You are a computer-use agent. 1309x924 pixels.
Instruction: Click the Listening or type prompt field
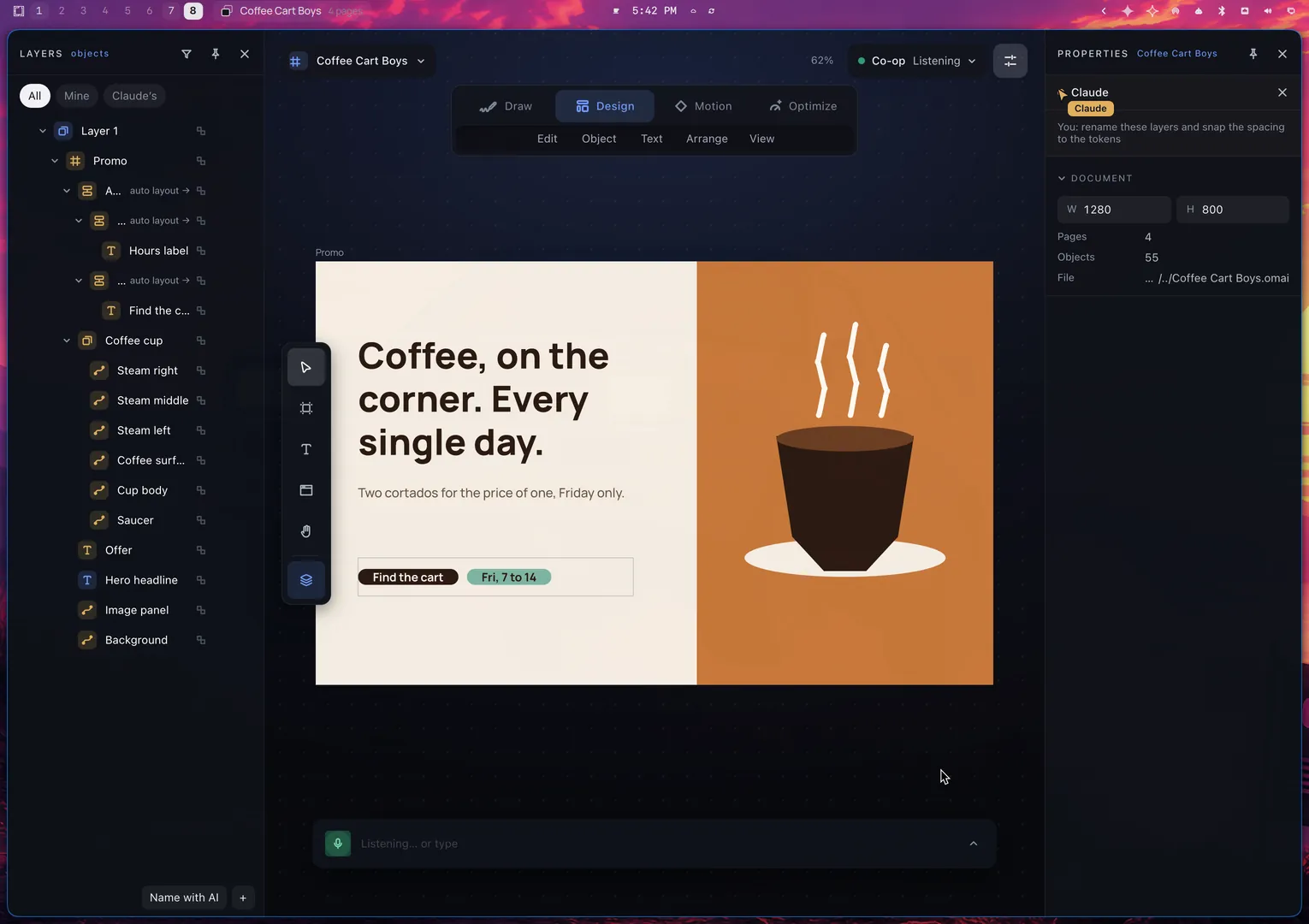coord(654,844)
